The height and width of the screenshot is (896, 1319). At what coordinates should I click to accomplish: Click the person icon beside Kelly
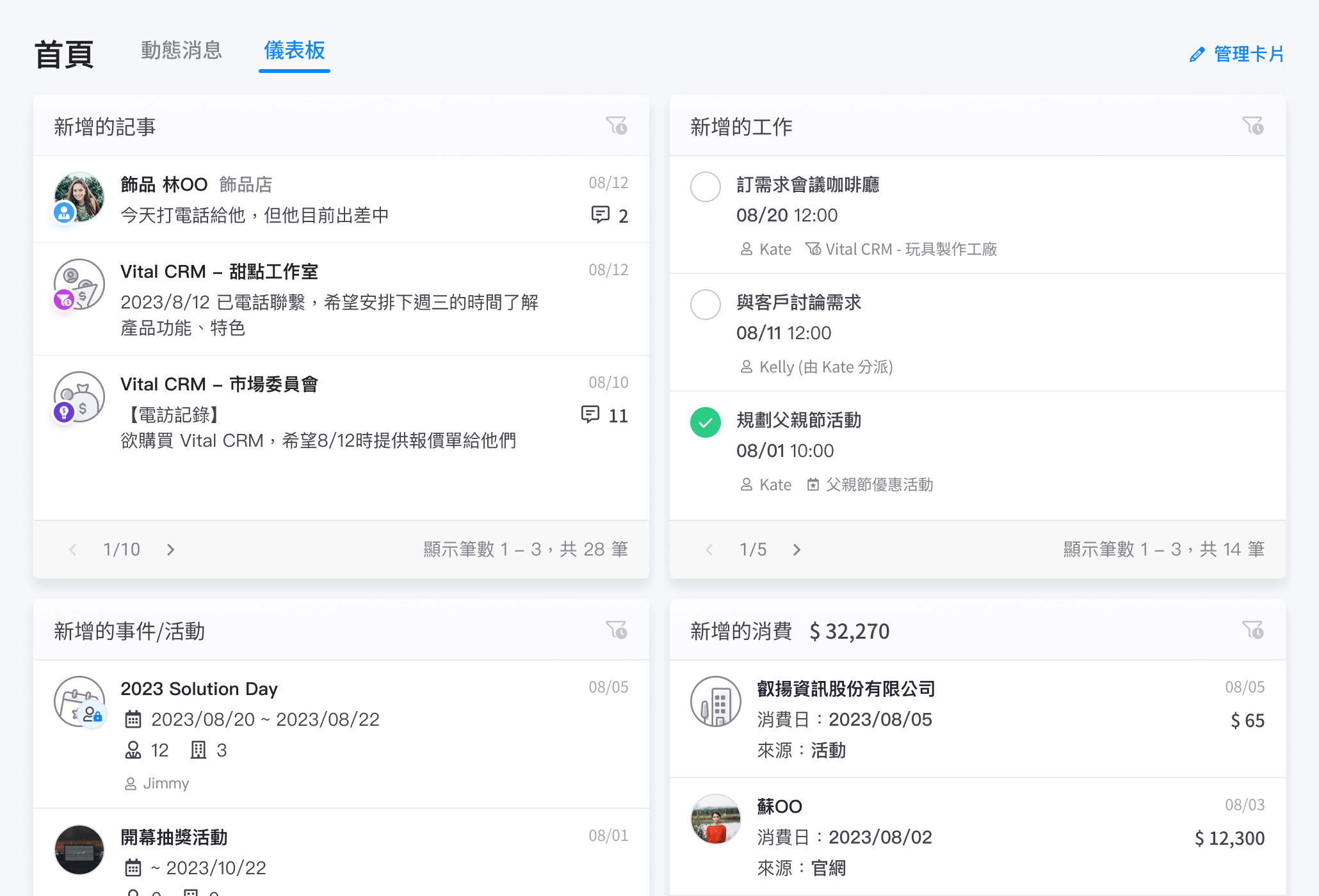[747, 367]
